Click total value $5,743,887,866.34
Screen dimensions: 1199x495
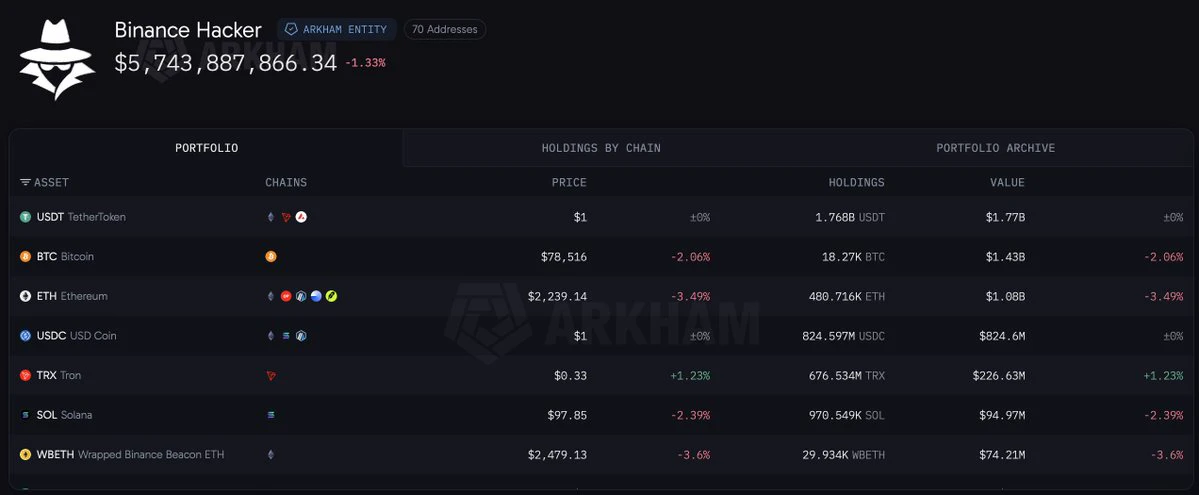click(226, 64)
